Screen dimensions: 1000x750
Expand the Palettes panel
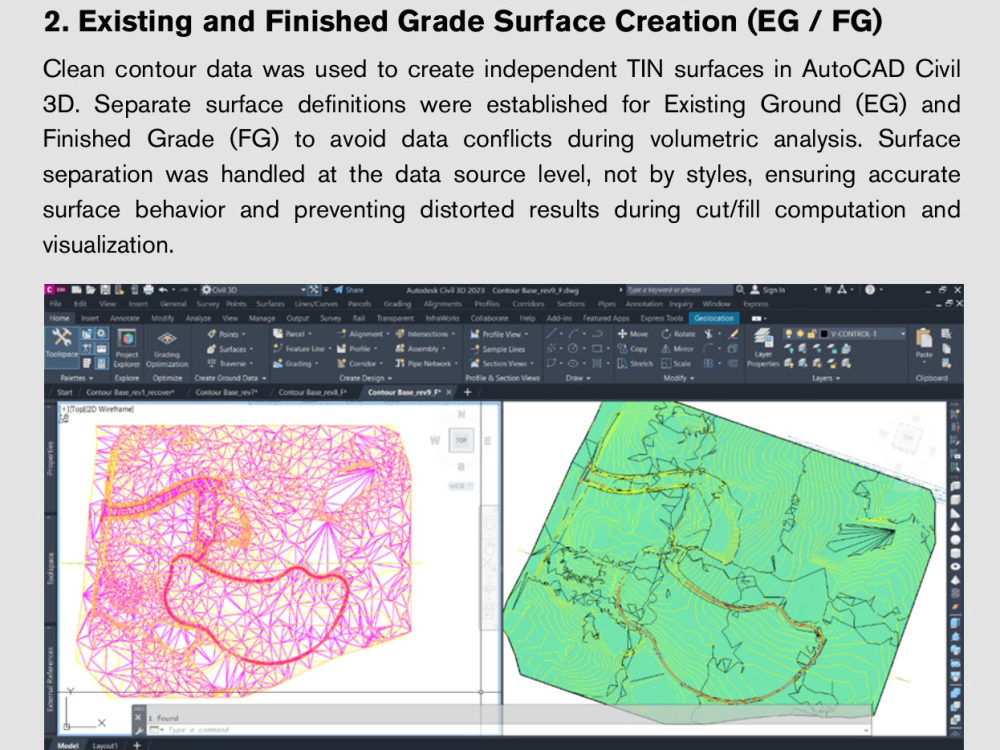point(77,378)
